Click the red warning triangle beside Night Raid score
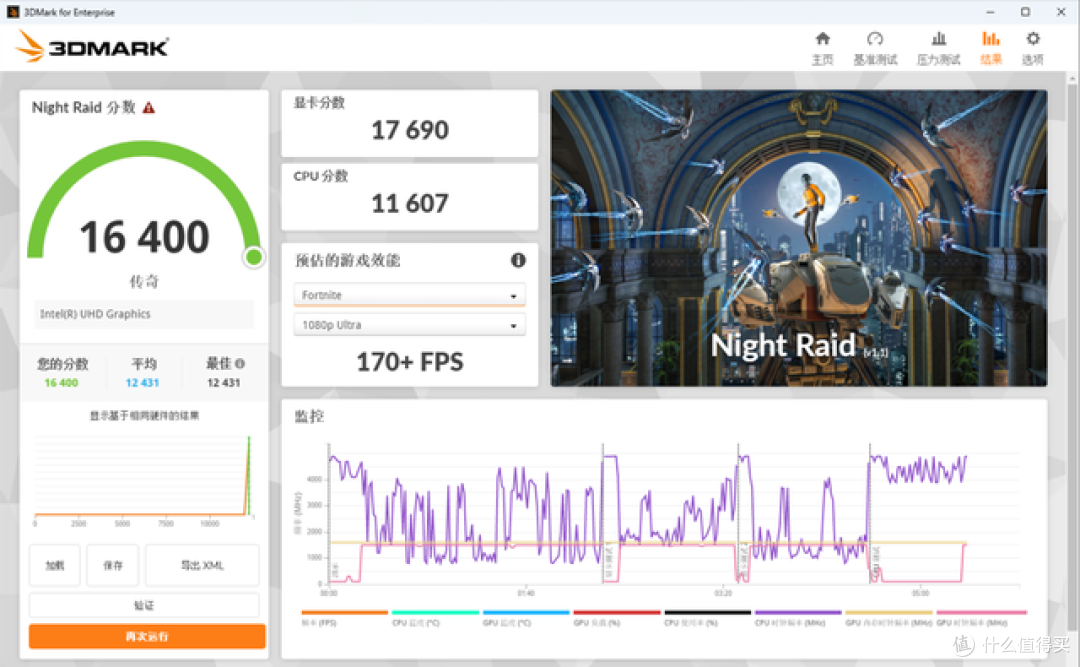The width and height of the screenshot is (1080, 667). [149, 107]
